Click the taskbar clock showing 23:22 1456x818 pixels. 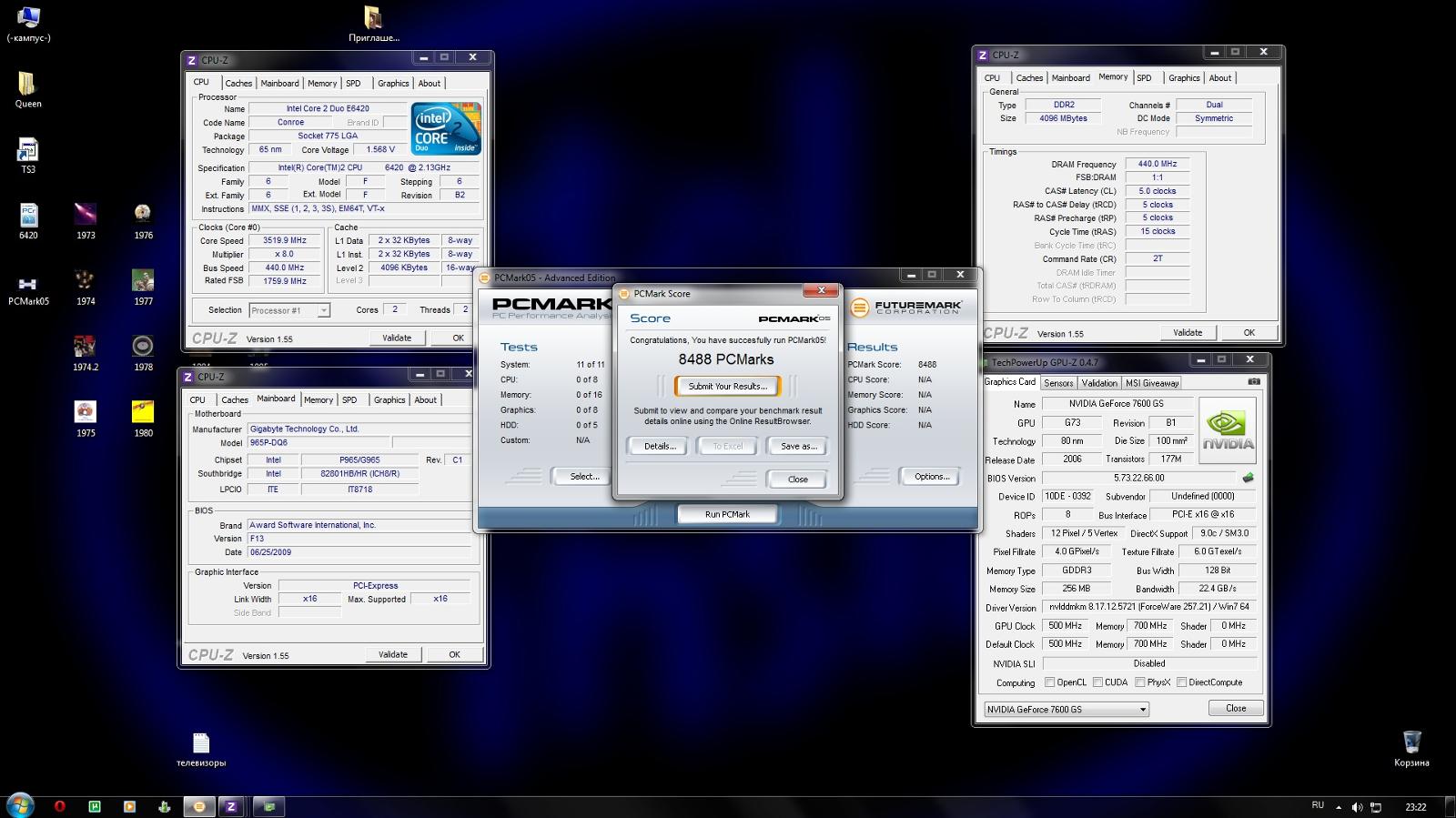click(1415, 806)
